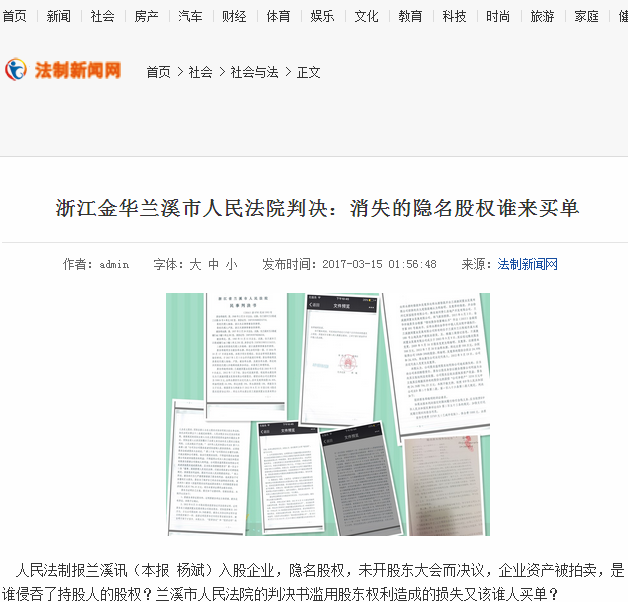Image resolution: width=628 pixels, height=602 pixels.
Task: Click the 首页 breadcrumb link
Action: (x=158, y=72)
